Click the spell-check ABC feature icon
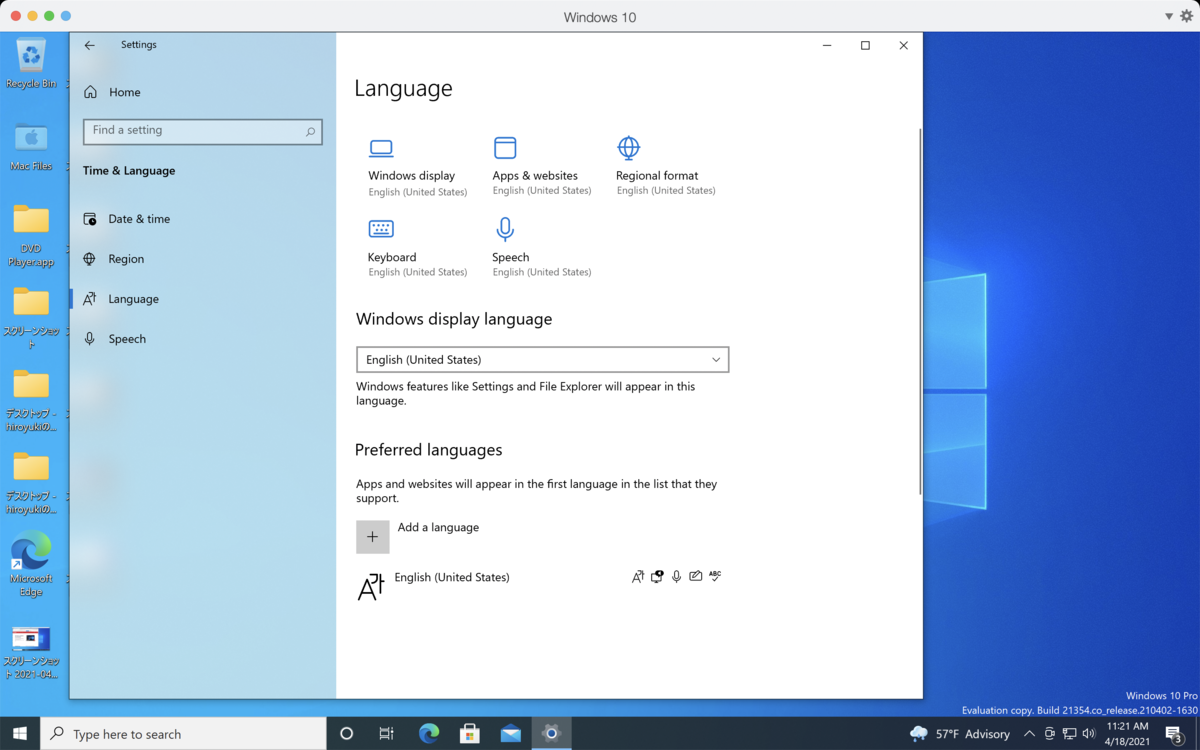 click(x=715, y=576)
